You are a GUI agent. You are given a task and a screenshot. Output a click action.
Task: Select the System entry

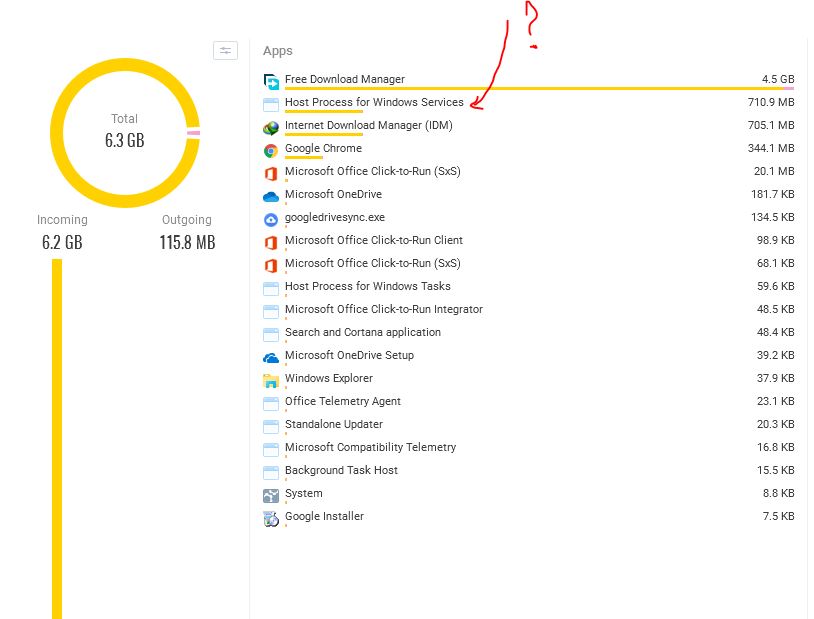coord(304,493)
